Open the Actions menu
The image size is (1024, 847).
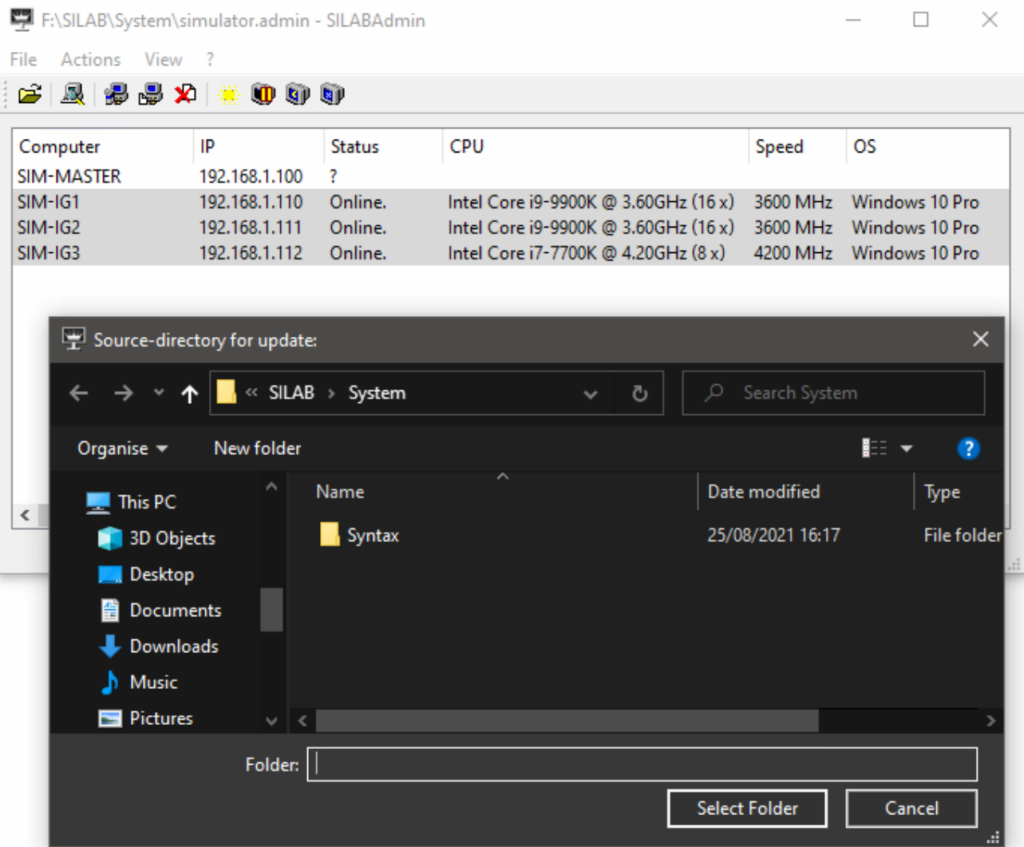tap(90, 60)
